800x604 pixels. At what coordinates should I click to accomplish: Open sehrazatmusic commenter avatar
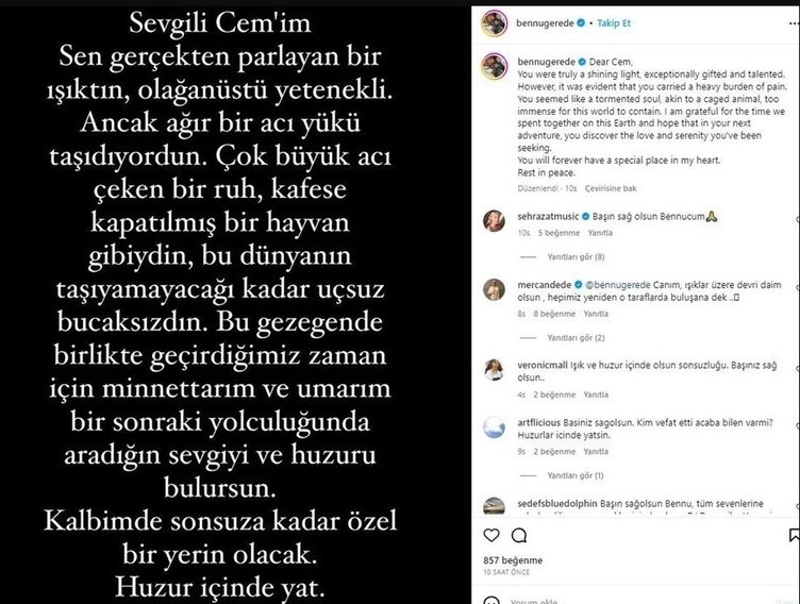(x=494, y=220)
